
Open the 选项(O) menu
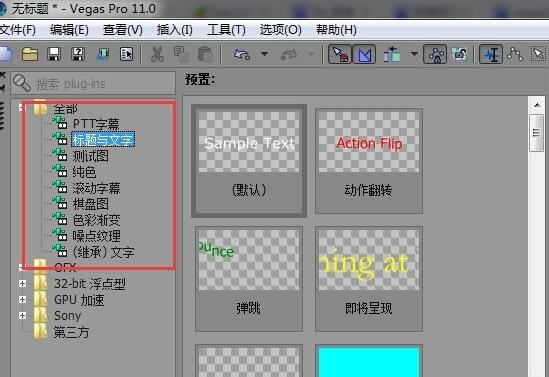[x=280, y=30]
